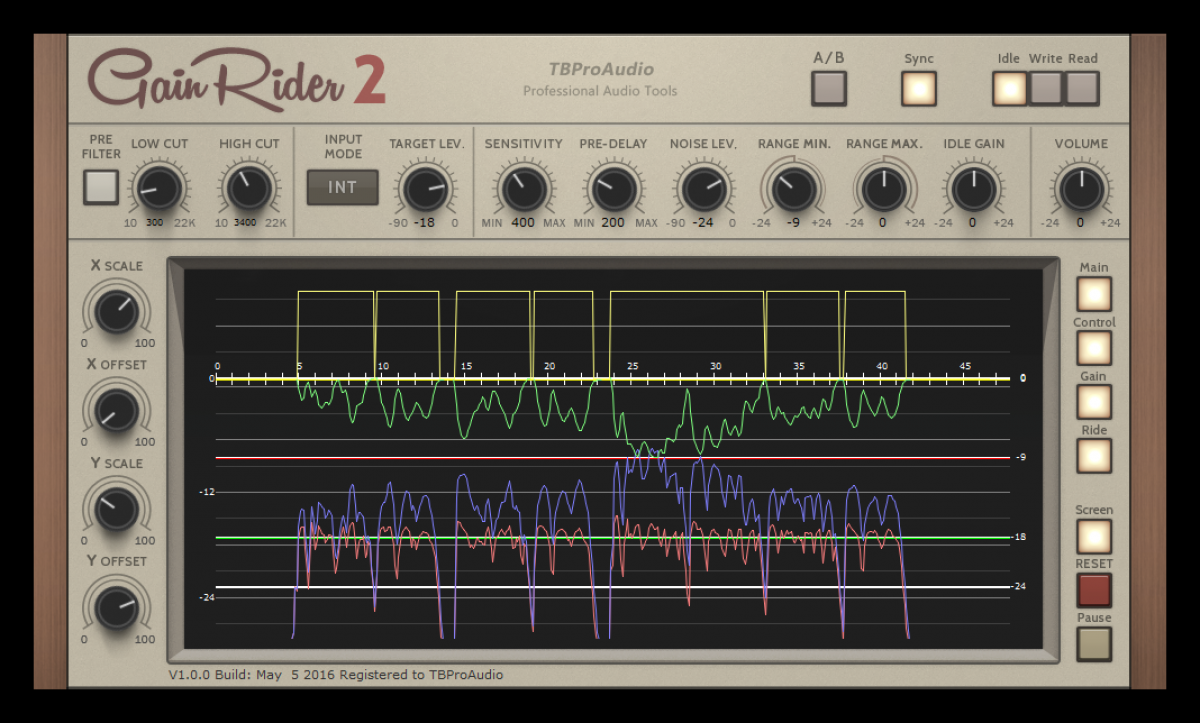Select the Read automation mode
1200x723 pixels.
[x=1081, y=88]
